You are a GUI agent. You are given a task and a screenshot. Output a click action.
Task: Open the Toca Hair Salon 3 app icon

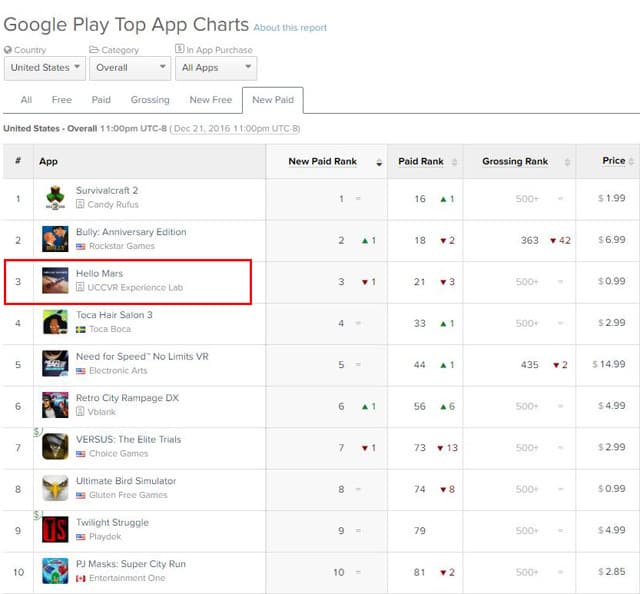pyautogui.click(x=55, y=322)
